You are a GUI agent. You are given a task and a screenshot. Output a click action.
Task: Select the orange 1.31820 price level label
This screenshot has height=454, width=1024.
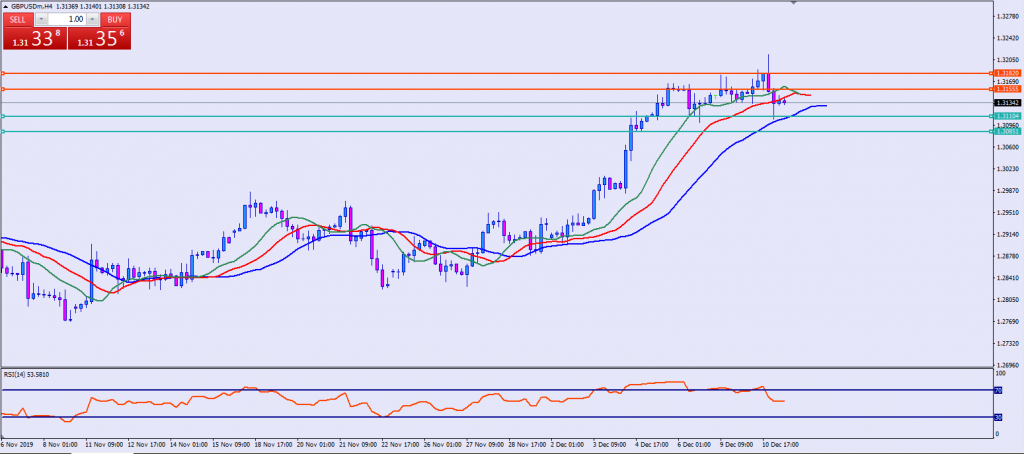click(1007, 73)
